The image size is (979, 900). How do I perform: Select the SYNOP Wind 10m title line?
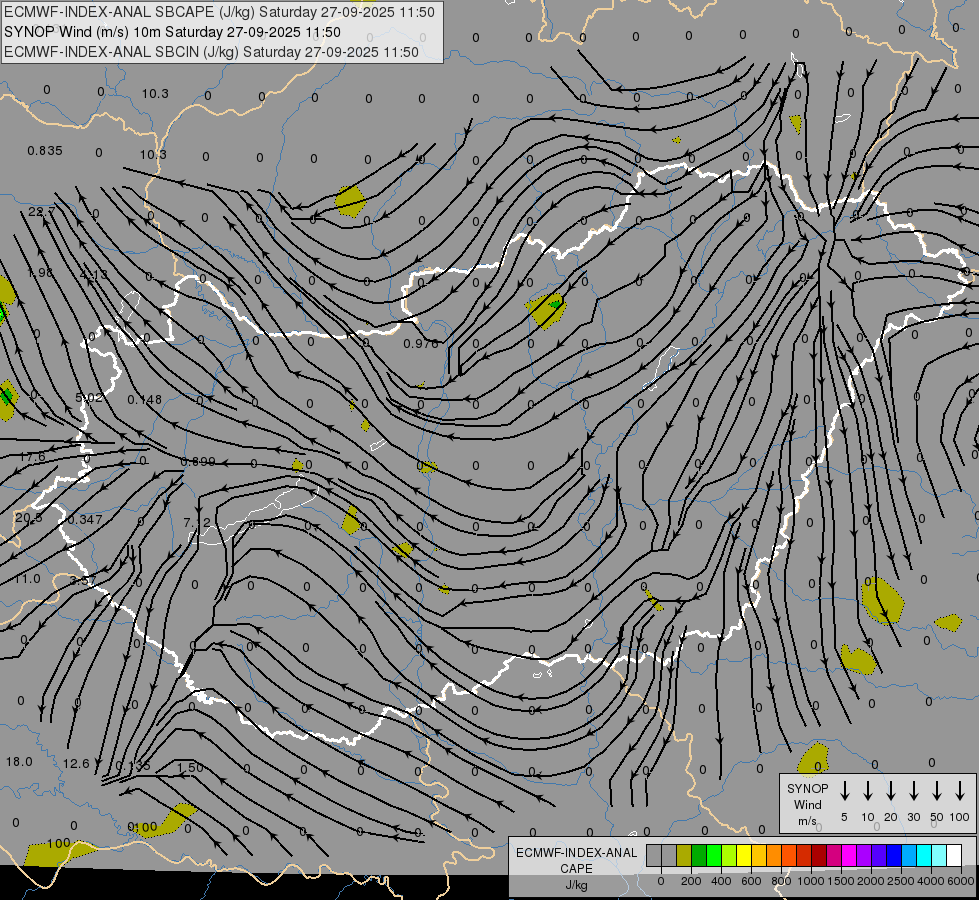(178, 32)
